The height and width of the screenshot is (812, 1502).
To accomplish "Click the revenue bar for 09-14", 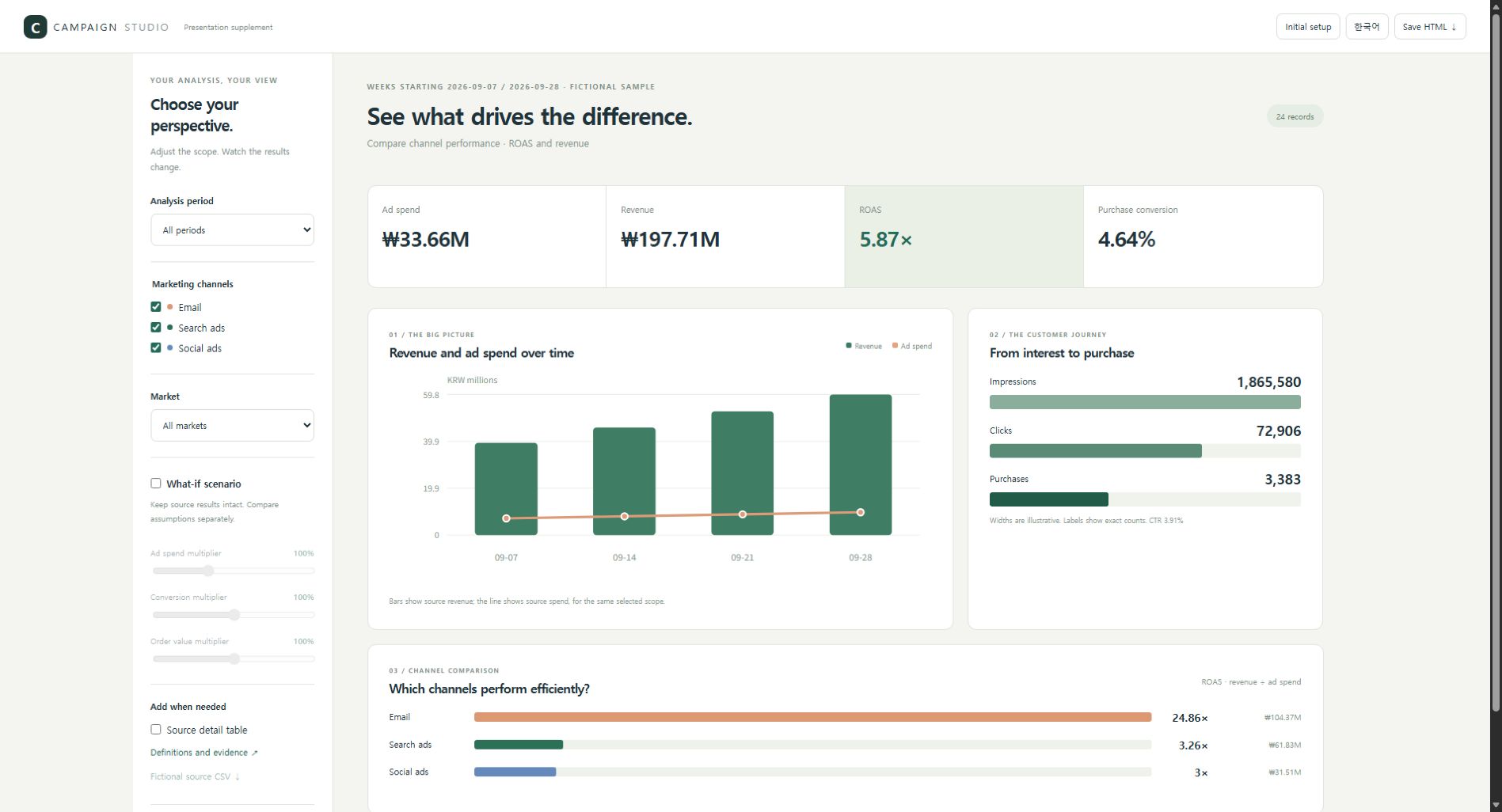I will (x=624, y=481).
